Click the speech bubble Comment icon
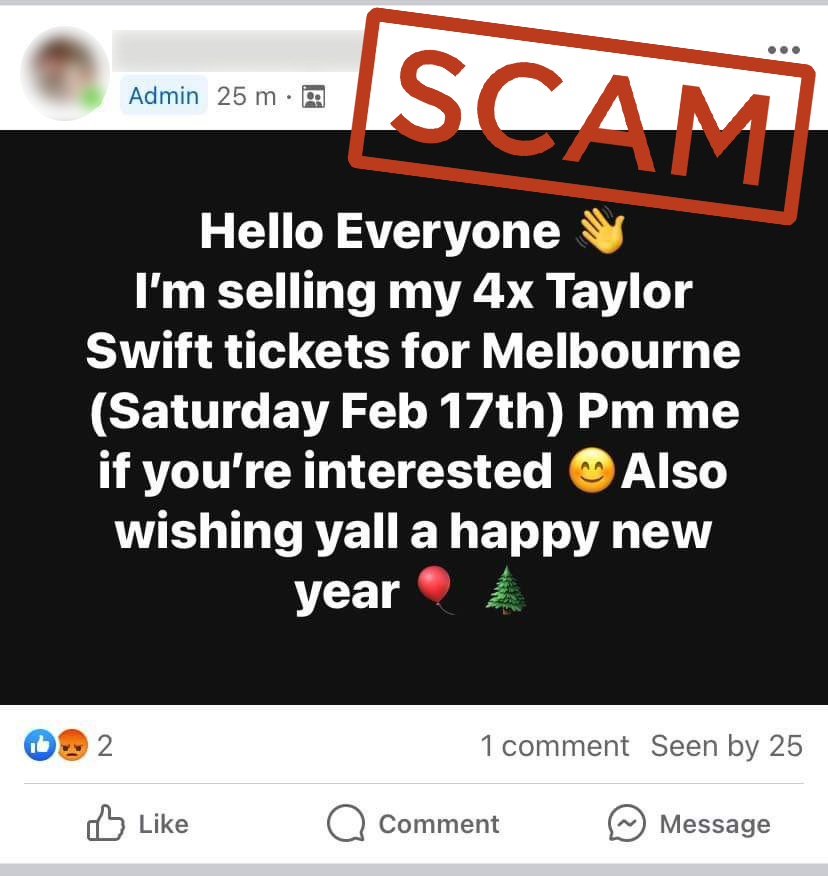This screenshot has width=828, height=876. [x=346, y=823]
